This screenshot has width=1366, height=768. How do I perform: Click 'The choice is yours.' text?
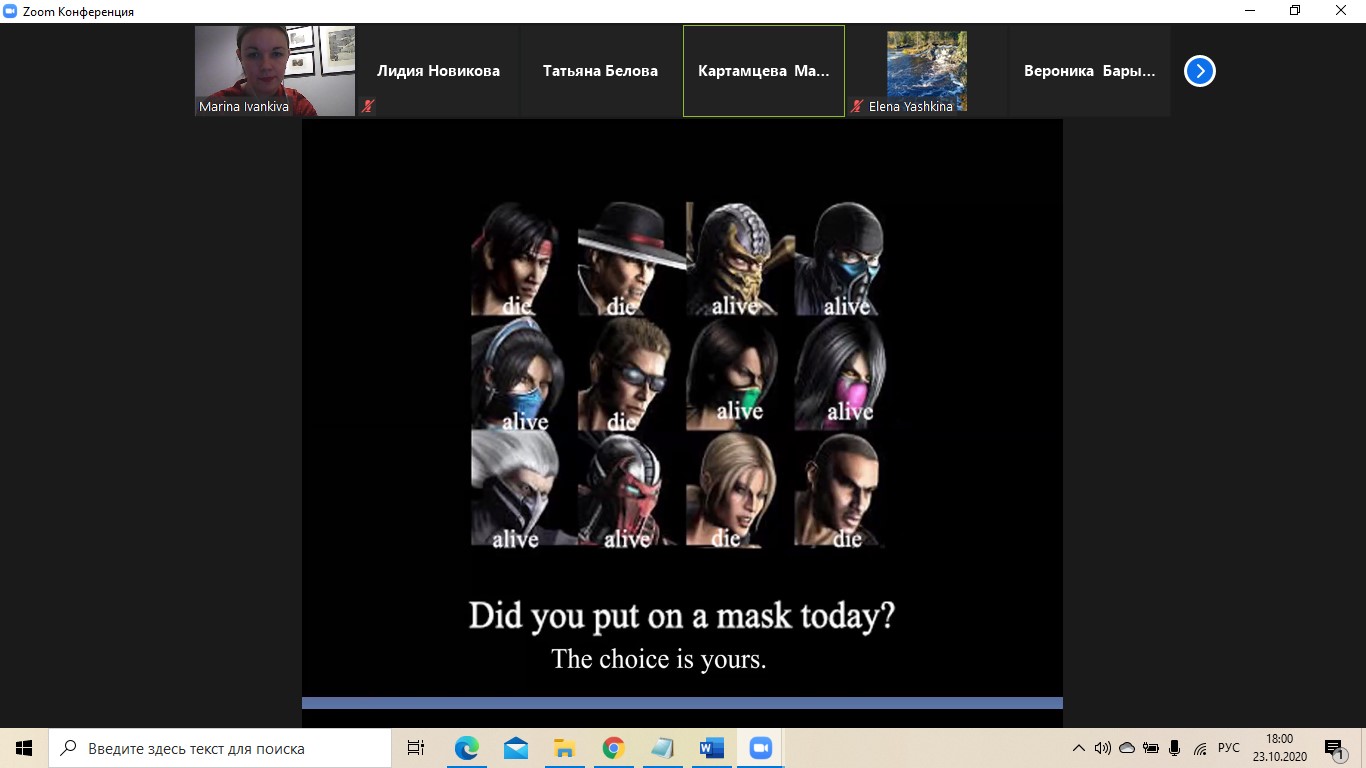coord(659,660)
